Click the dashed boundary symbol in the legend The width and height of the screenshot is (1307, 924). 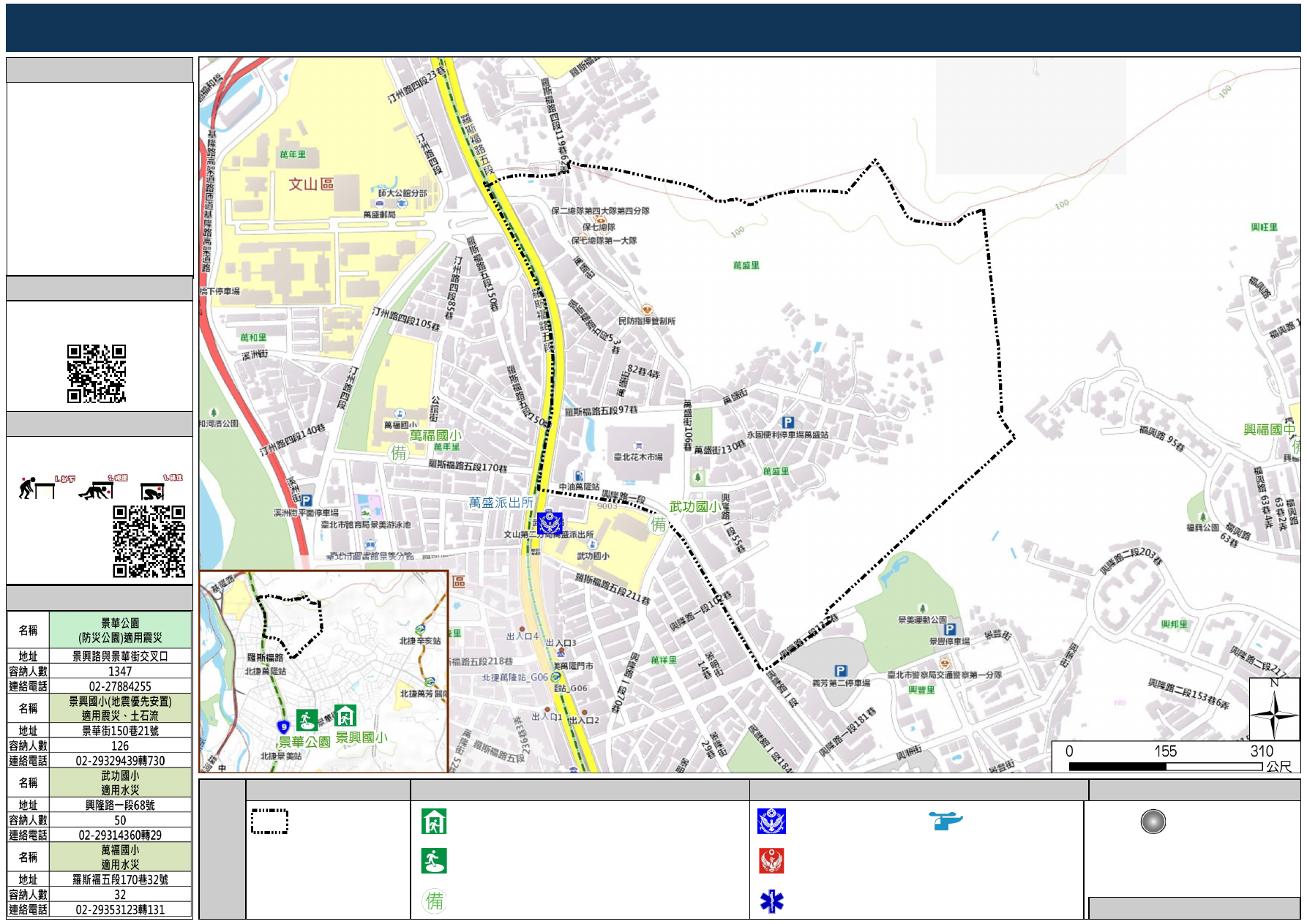269,822
